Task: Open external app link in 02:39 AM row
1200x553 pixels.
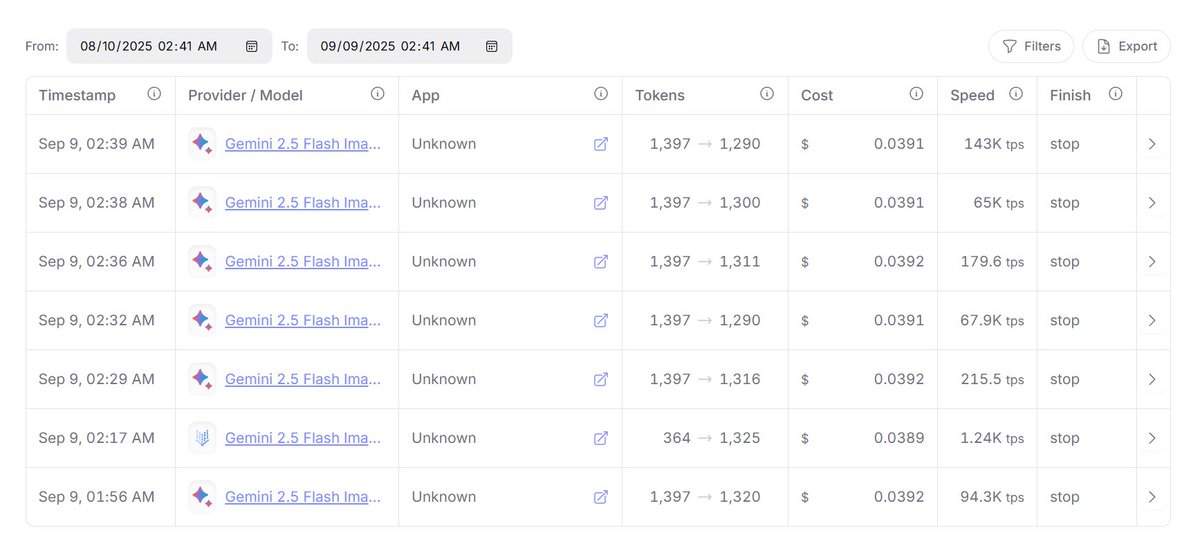Action: coord(601,144)
